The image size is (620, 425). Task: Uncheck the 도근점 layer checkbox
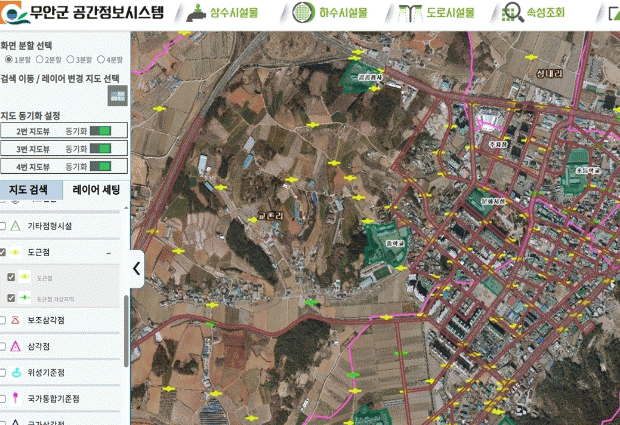[x=3, y=252]
